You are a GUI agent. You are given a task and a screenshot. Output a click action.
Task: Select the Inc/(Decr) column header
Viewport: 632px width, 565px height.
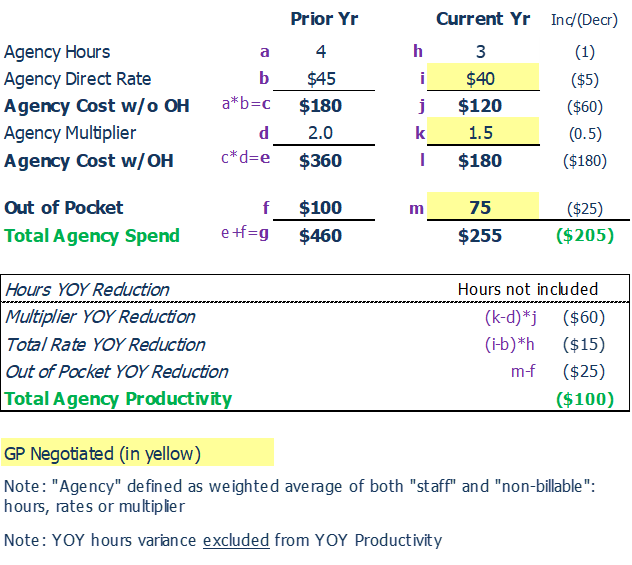(x=585, y=20)
